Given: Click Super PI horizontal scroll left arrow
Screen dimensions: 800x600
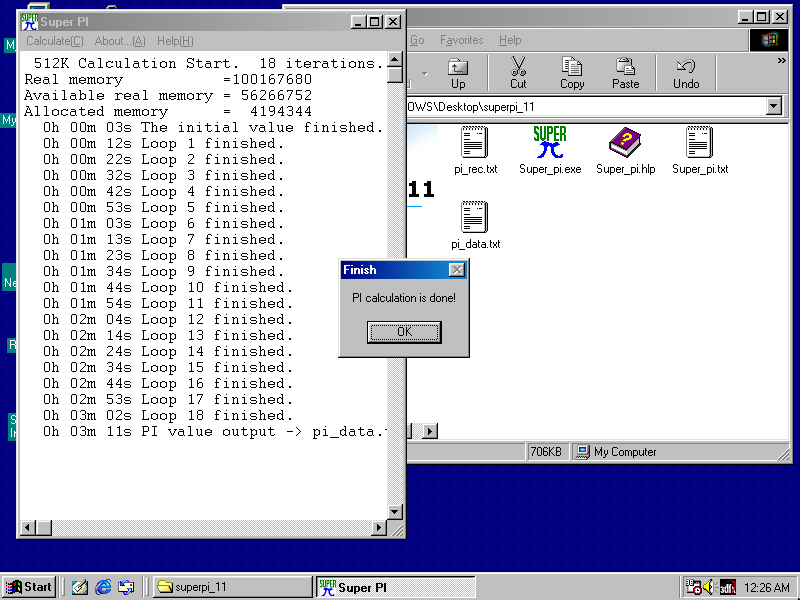Looking at the screenshot, I should 28,528.
